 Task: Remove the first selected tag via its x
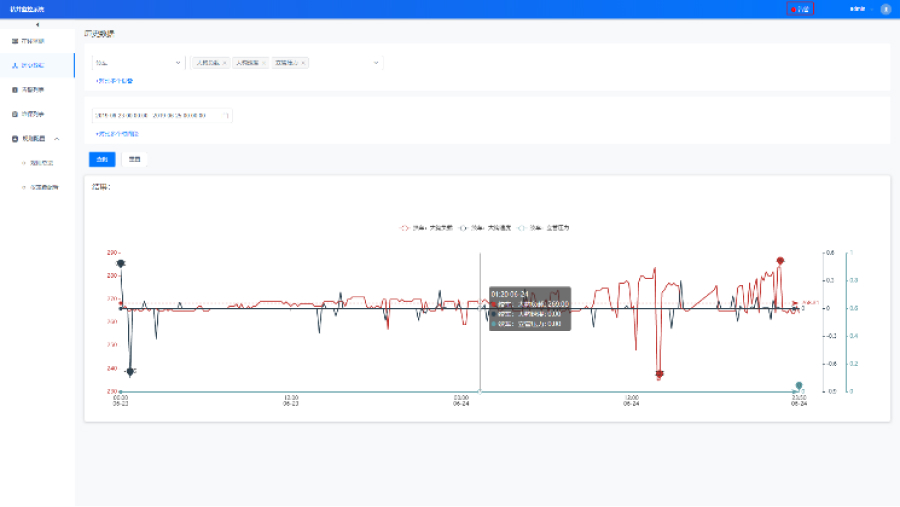(x=224, y=63)
